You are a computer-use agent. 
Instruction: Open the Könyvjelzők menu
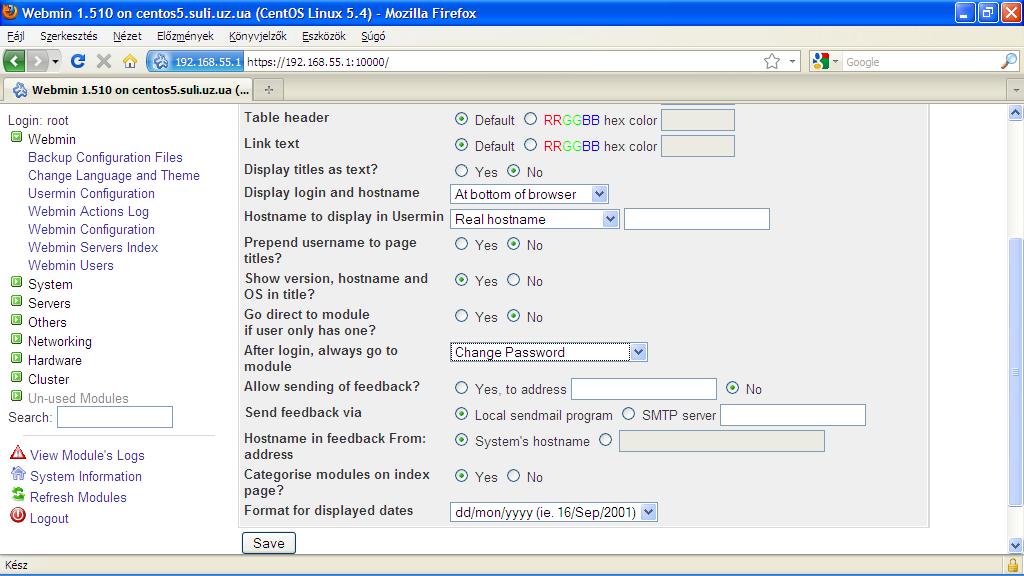(257, 36)
